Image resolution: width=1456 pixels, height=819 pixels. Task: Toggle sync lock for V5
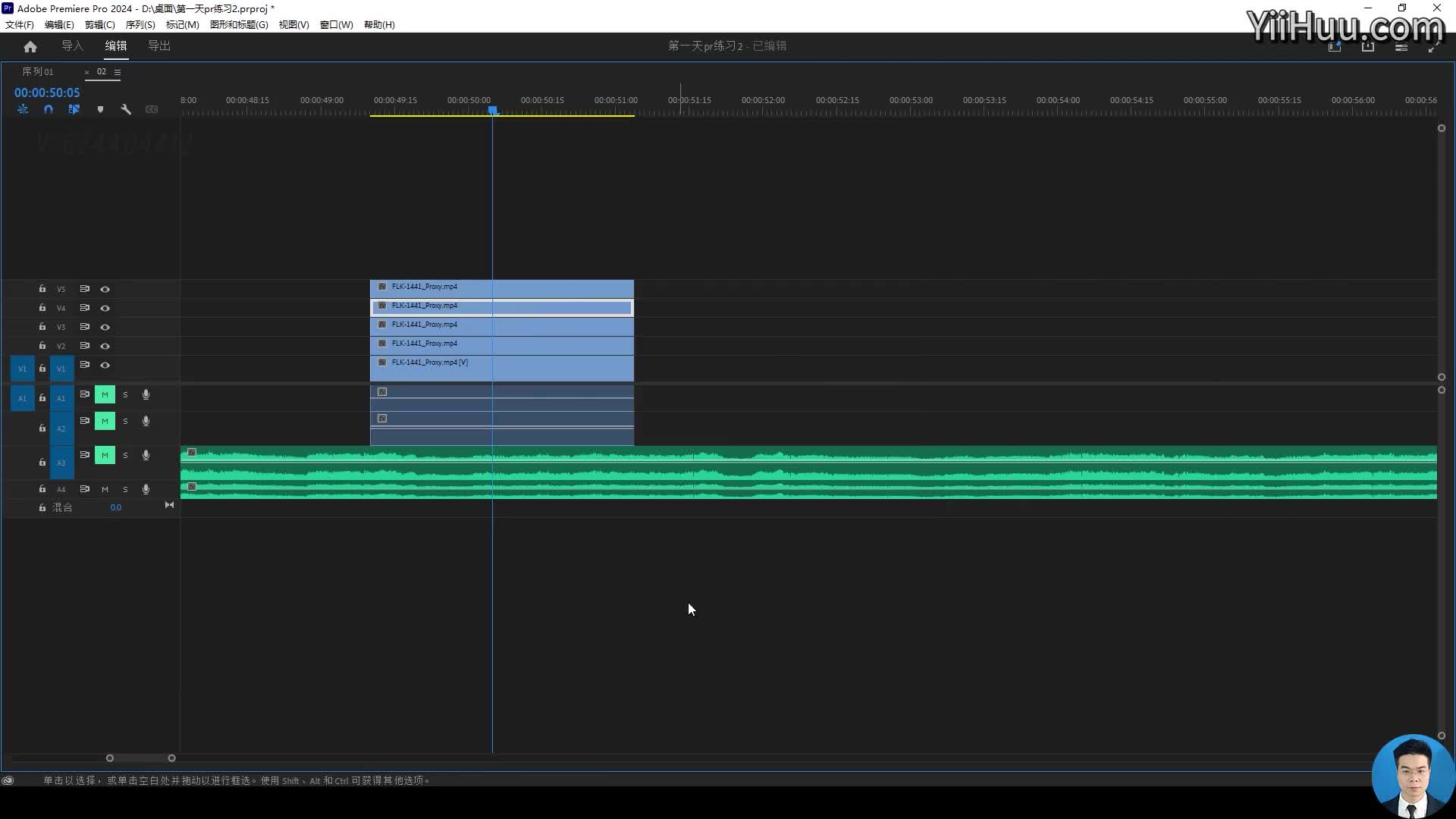pyautogui.click(x=85, y=289)
